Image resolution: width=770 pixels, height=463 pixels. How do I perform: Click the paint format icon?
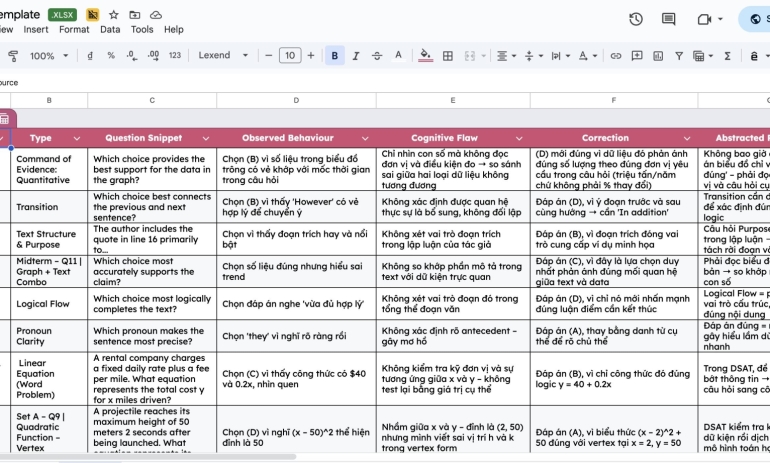click(x=13, y=56)
